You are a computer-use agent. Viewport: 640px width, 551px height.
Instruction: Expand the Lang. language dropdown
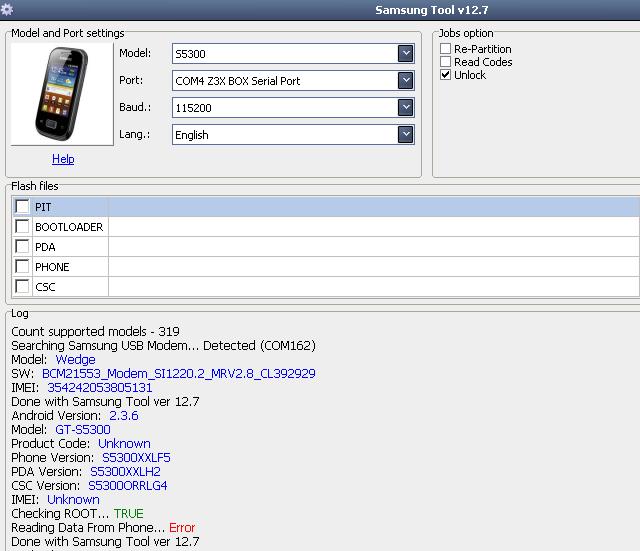[x=405, y=134]
